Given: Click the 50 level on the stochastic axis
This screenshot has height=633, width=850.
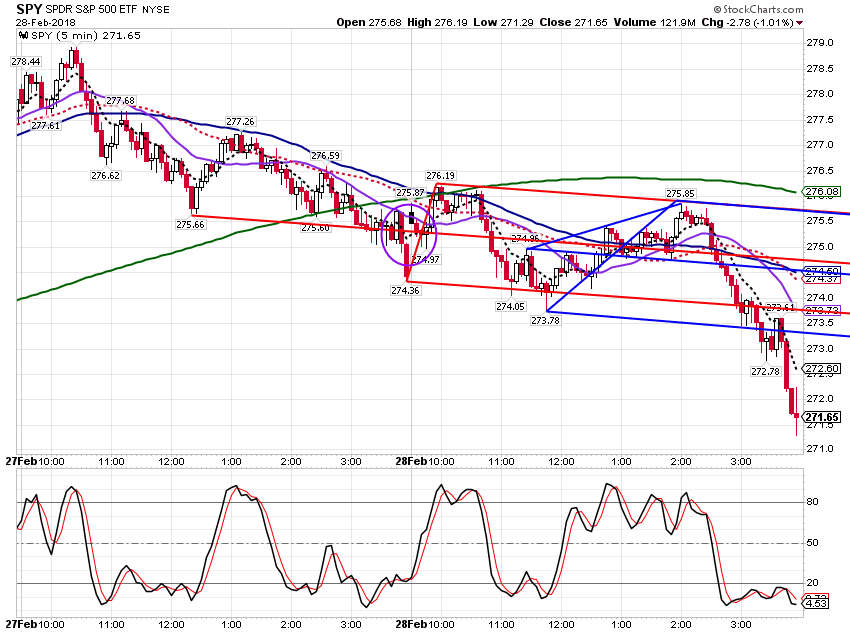Looking at the screenshot, I should tap(812, 543).
